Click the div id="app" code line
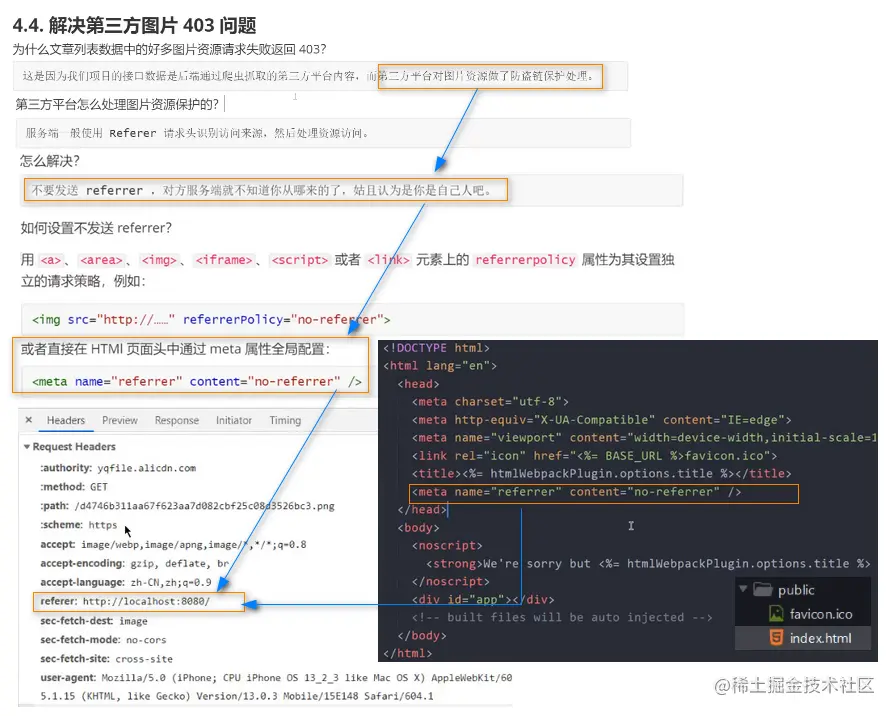The image size is (895, 716). 483,600
